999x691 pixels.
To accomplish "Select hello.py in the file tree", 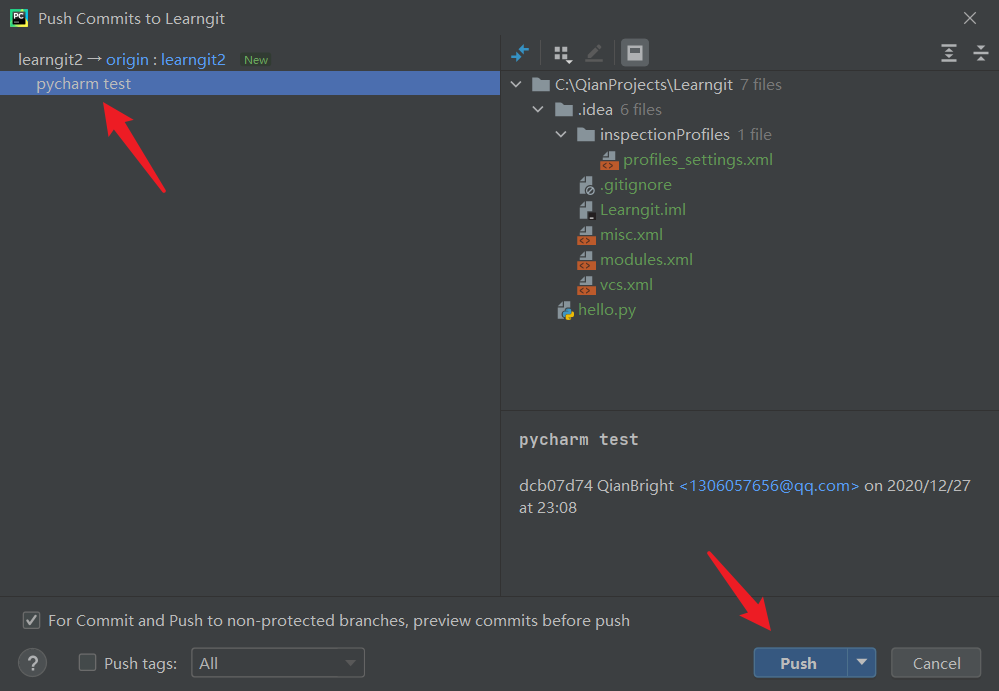I will [607, 310].
